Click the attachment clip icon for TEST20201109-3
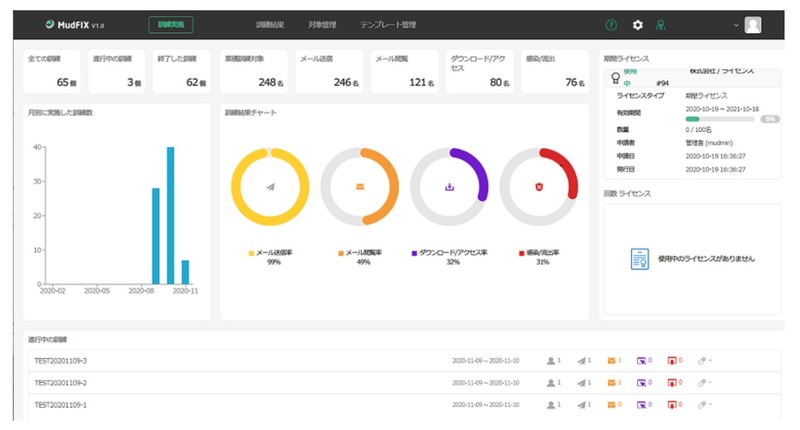Screen dimensions: 800x430 pyautogui.click(x=704, y=360)
